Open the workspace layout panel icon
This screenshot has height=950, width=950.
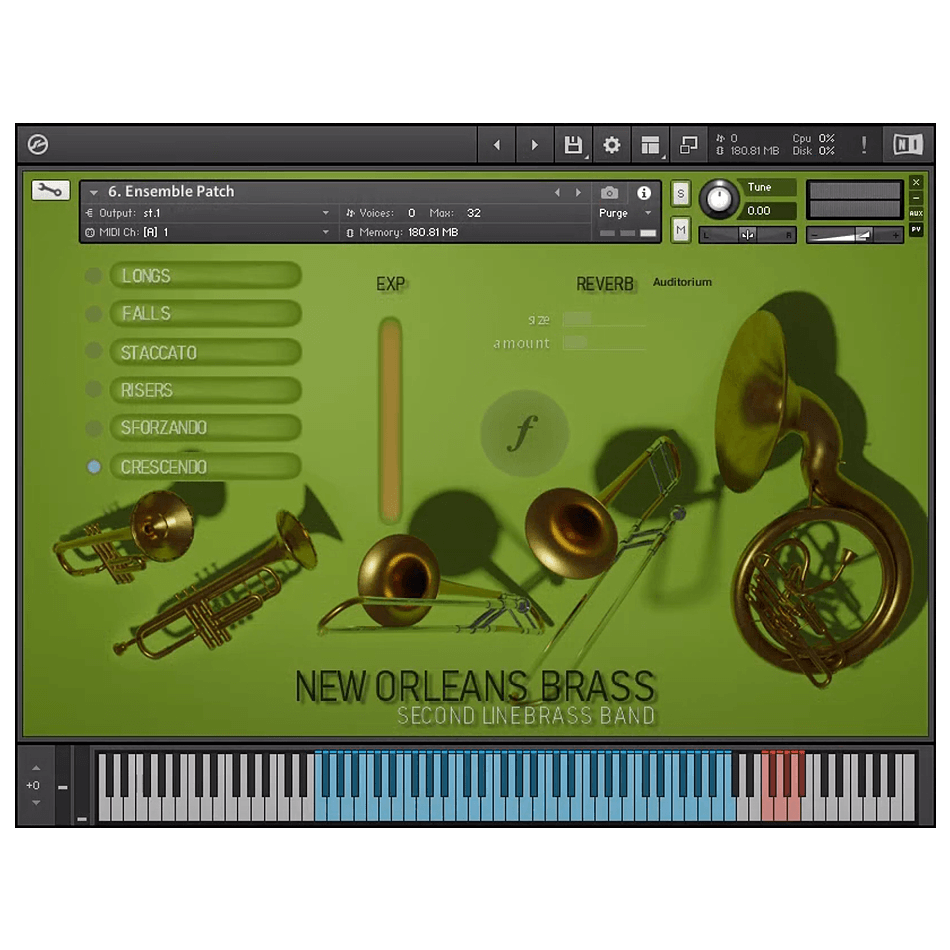[651, 145]
